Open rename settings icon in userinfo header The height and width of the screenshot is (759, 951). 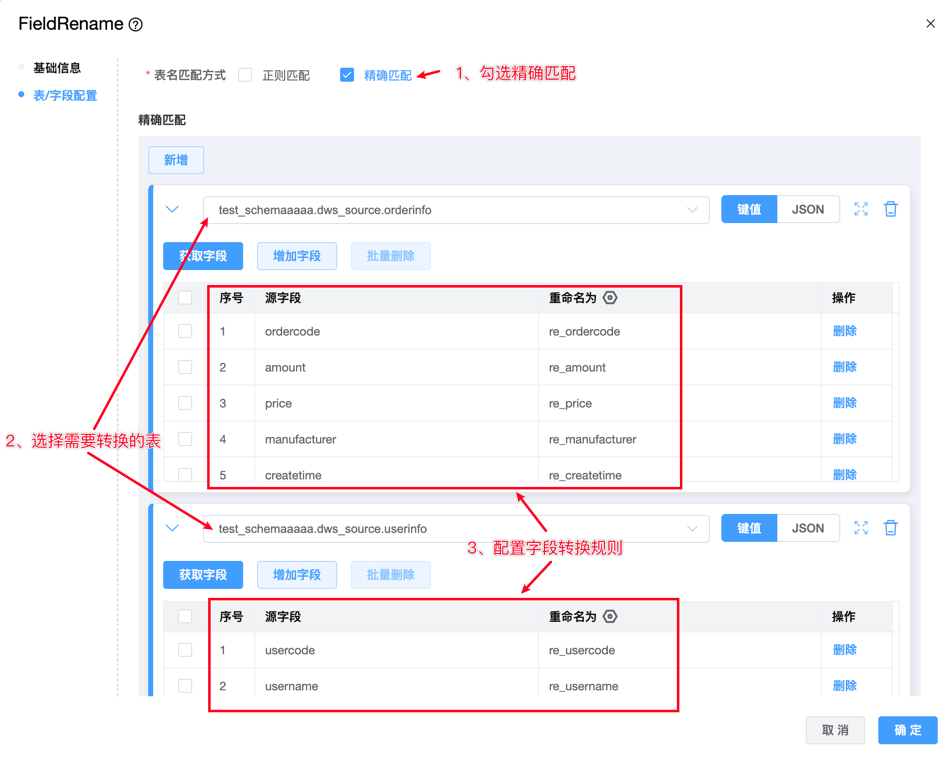610,617
